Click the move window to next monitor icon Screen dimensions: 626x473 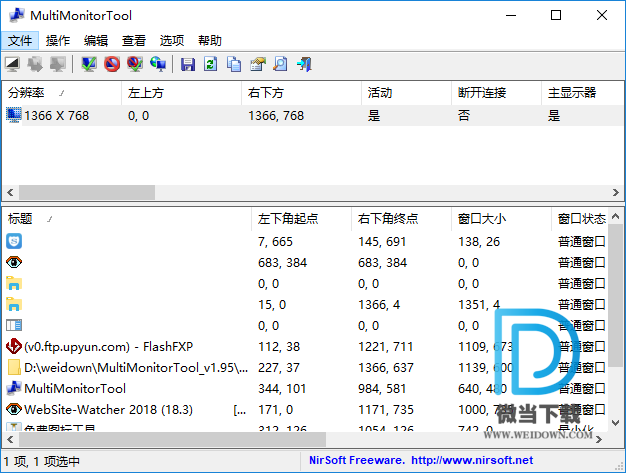pos(35,64)
